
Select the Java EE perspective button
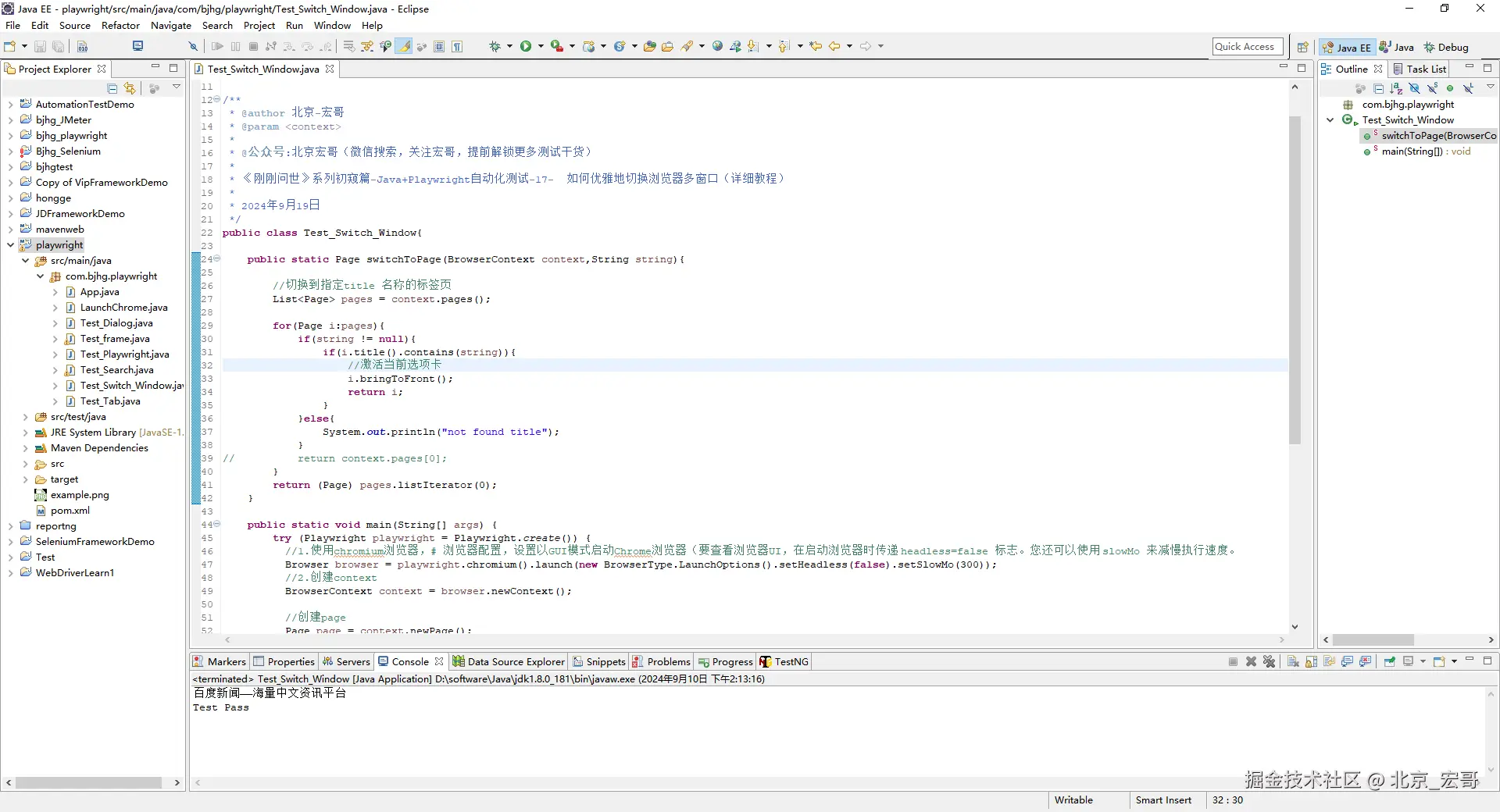click(1347, 48)
